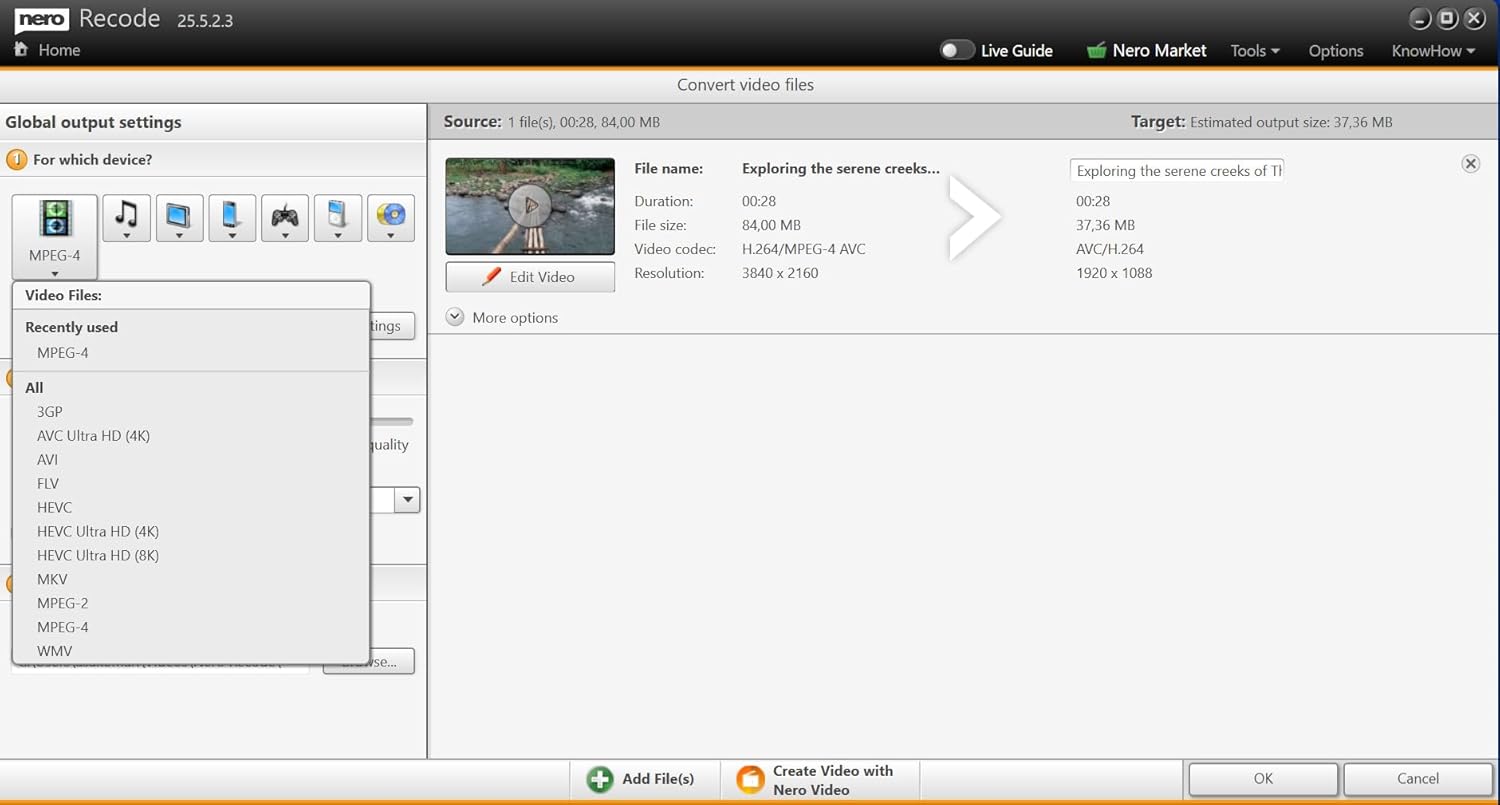Select HEVC Ultra HD (4K) from list

click(98, 531)
